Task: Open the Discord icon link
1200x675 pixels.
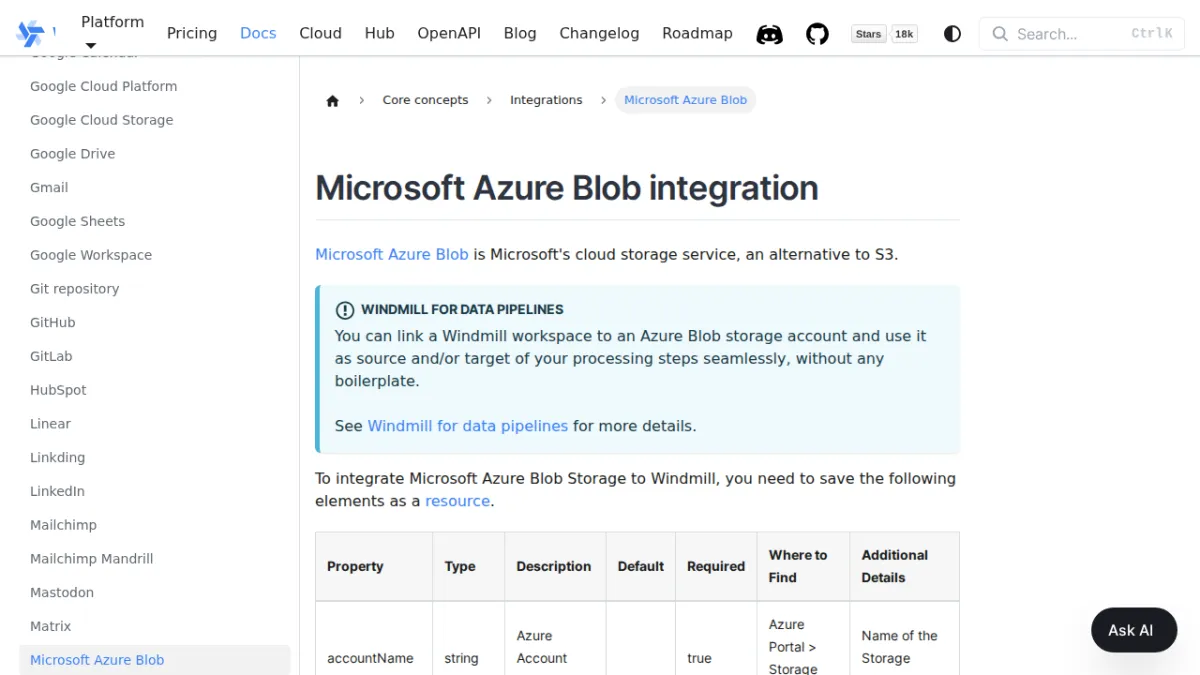Action: pyautogui.click(x=769, y=34)
